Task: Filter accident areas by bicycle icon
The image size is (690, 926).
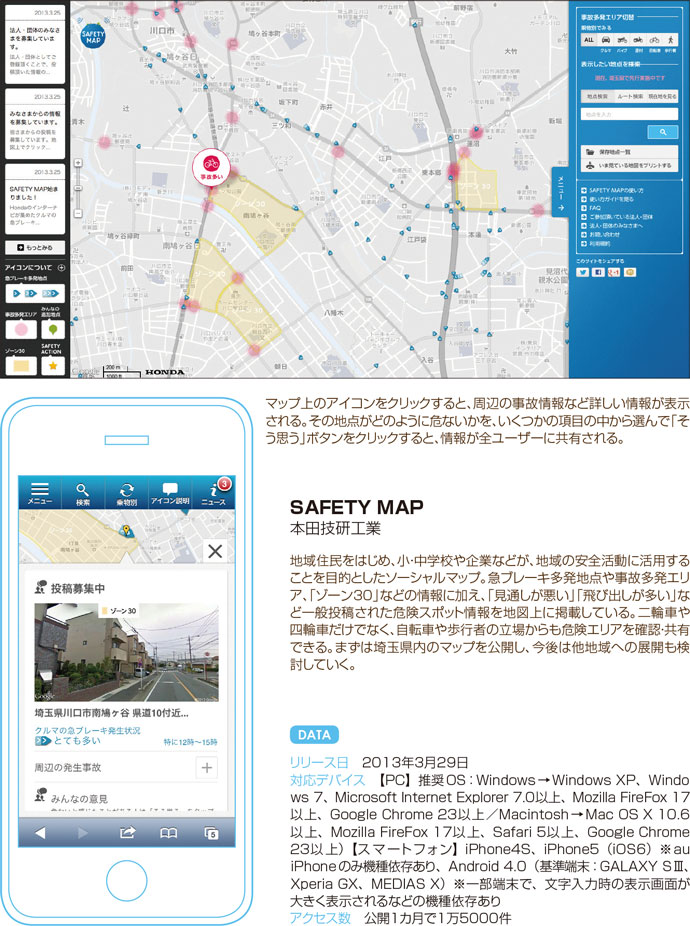Action: tap(654, 40)
